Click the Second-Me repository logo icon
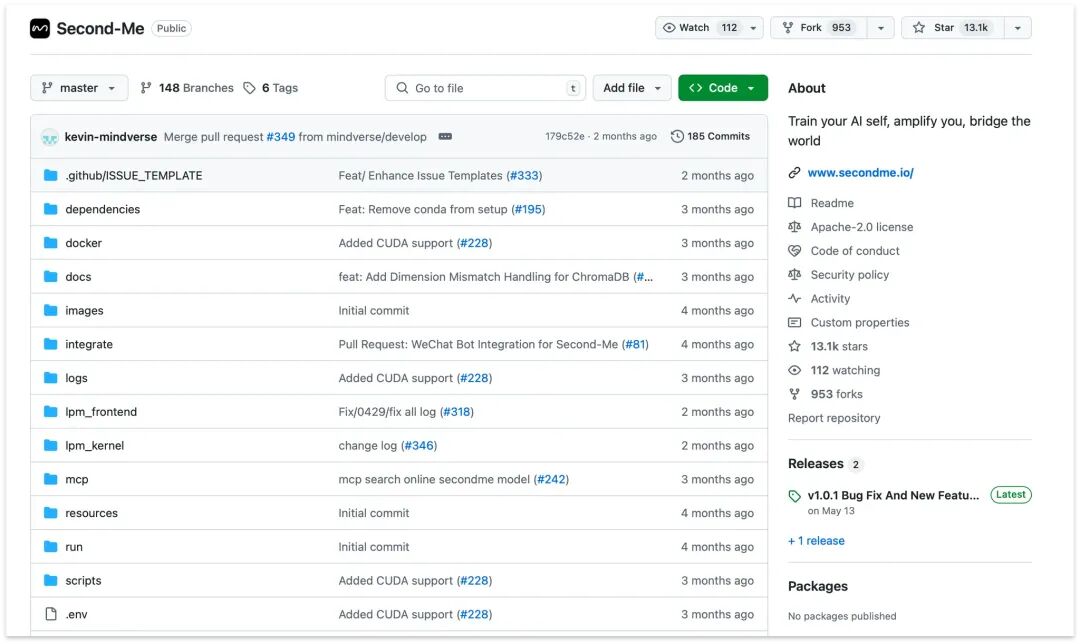1080x644 pixels. pyautogui.click(x=40, y=28)
